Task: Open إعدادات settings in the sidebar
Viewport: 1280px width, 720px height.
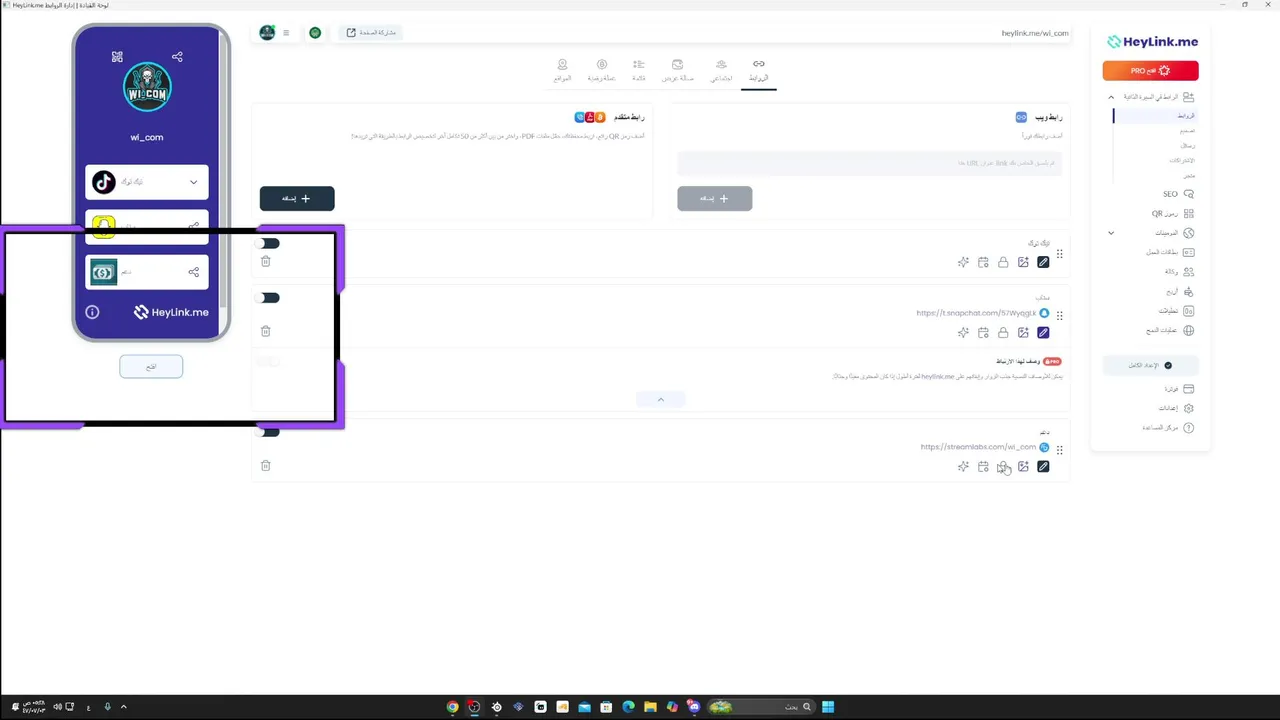Action: [x=1177, y=408]
